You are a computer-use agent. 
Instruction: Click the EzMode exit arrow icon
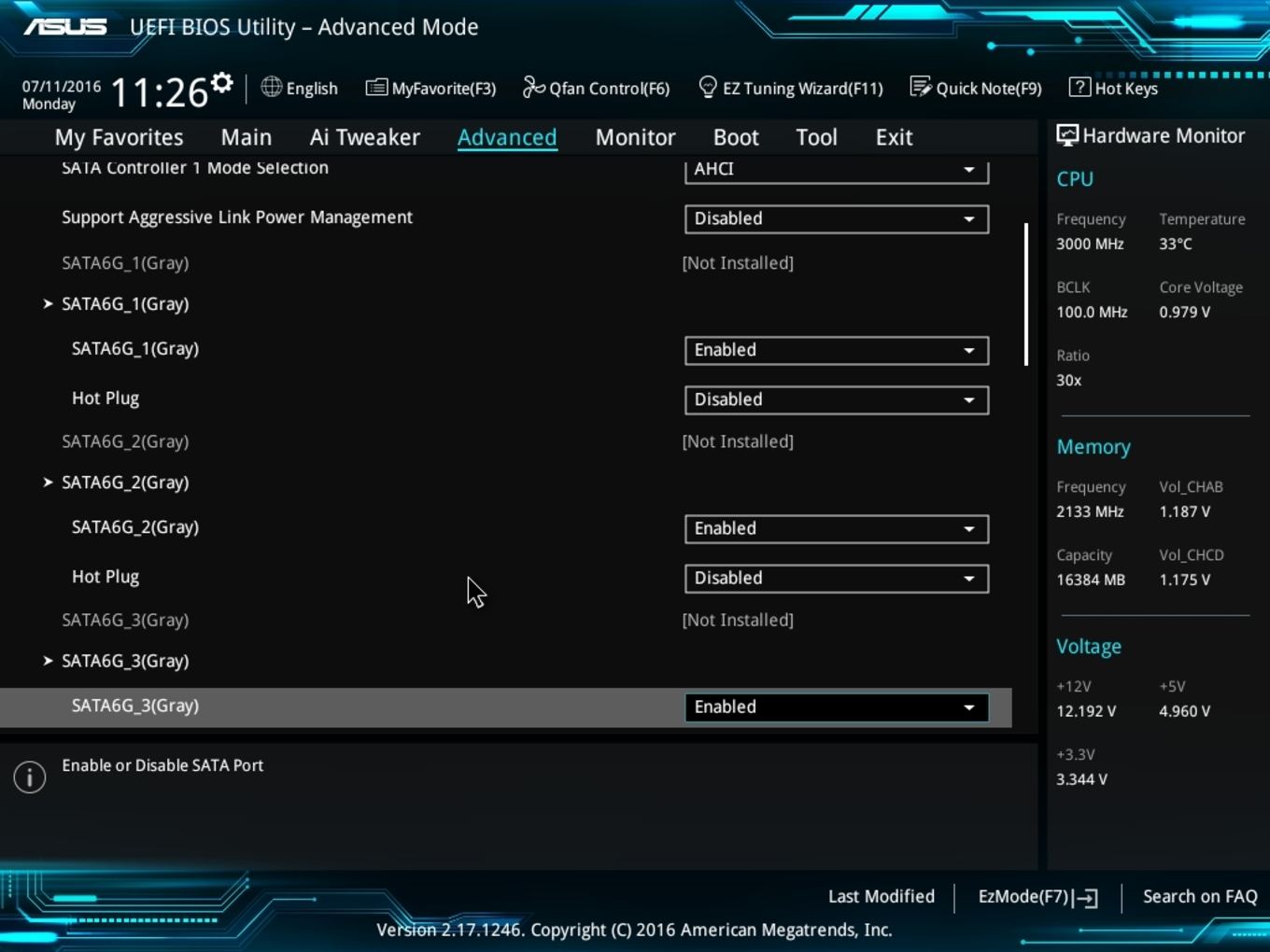[1086, 898]
